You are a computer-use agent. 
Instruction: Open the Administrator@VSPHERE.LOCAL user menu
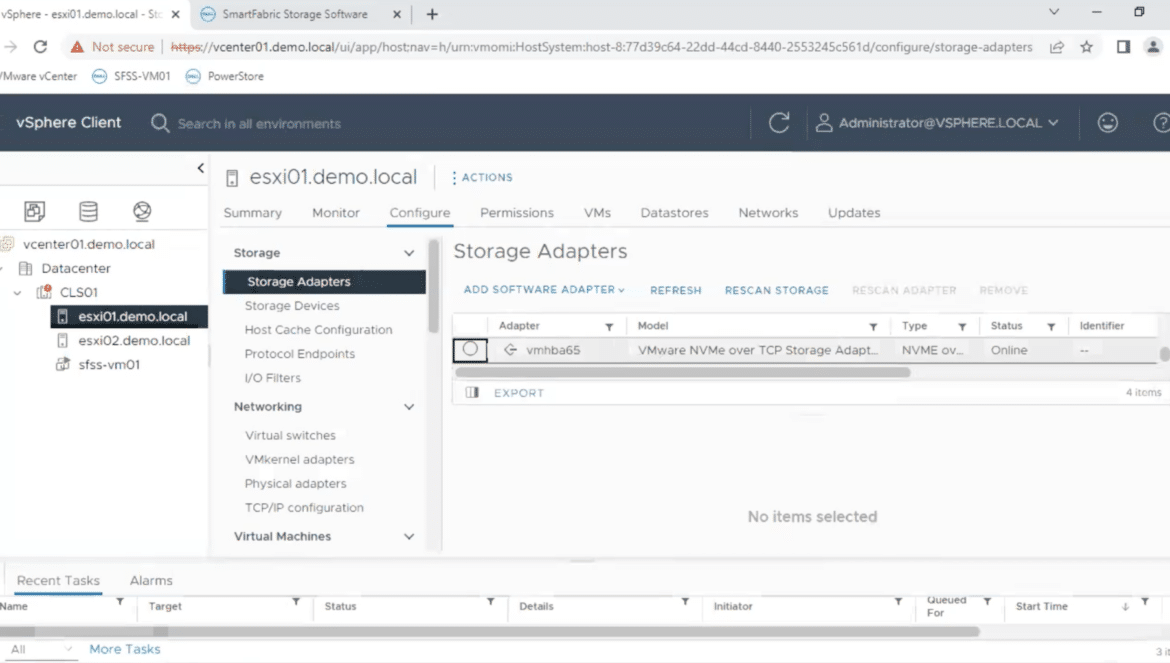tap(938, 123)
